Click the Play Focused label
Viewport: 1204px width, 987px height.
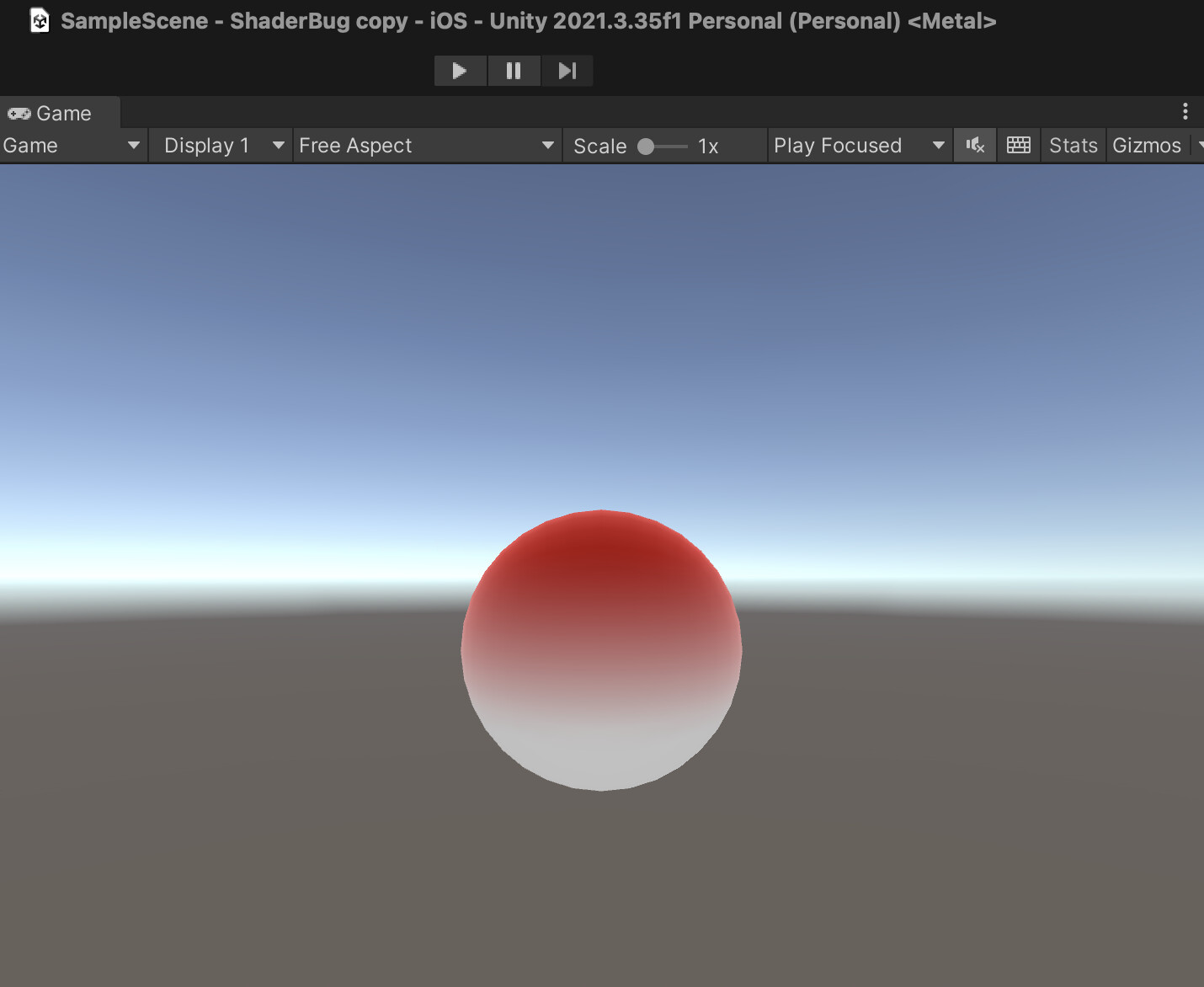837,145
